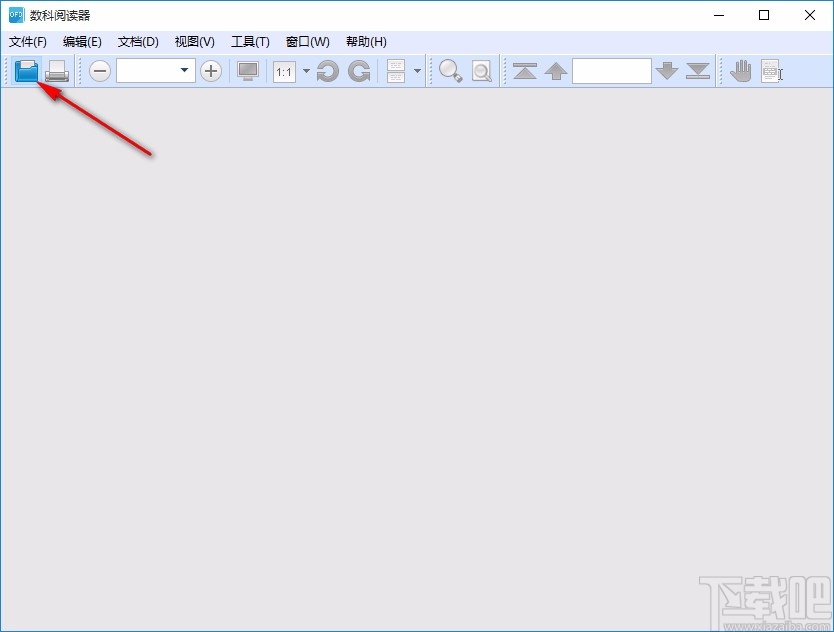Click the document find icon

click(x=482, y=71)
